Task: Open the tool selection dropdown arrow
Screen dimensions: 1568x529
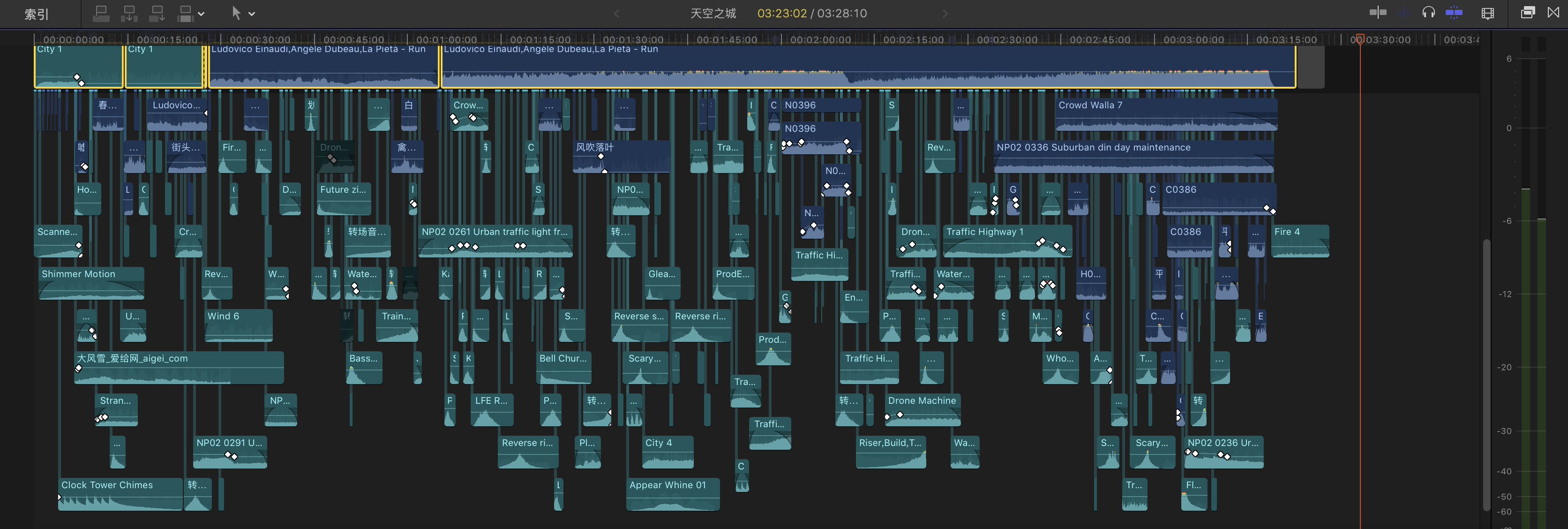Action: coord(252,14)
